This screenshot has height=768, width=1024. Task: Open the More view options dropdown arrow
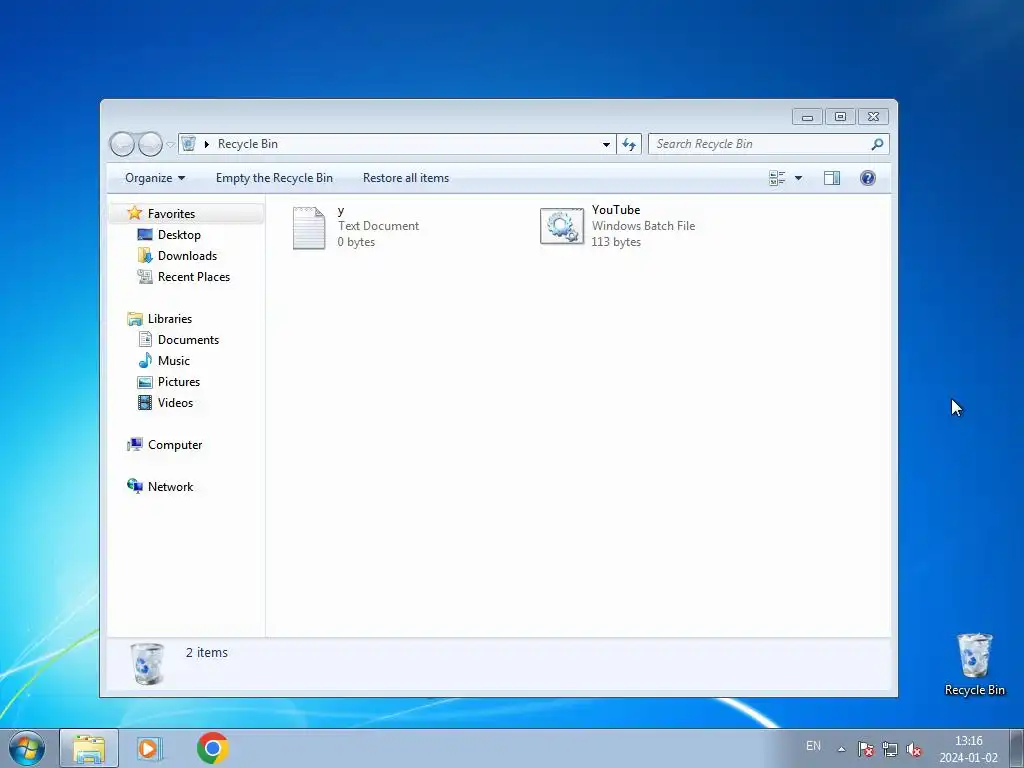[x=798, y=178]
